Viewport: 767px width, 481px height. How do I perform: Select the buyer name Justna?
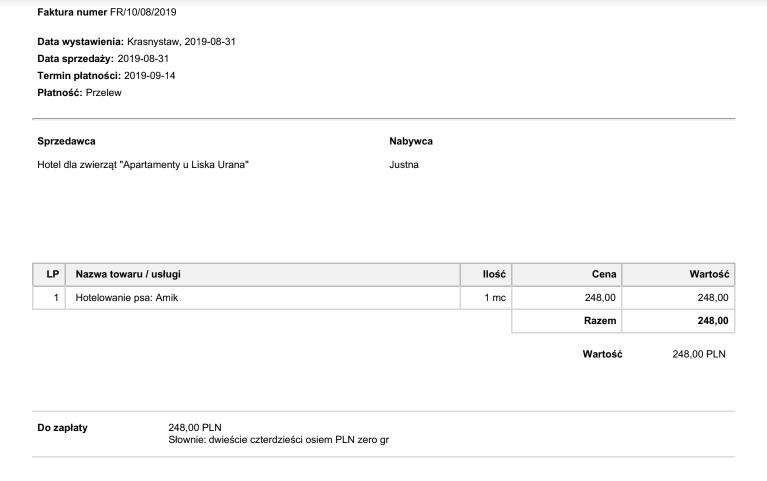click(x=404, y=165)
